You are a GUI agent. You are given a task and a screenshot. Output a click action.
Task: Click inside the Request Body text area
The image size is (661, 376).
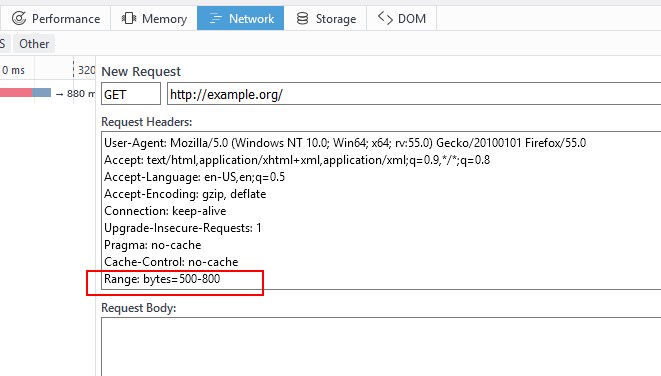(381, 346)
